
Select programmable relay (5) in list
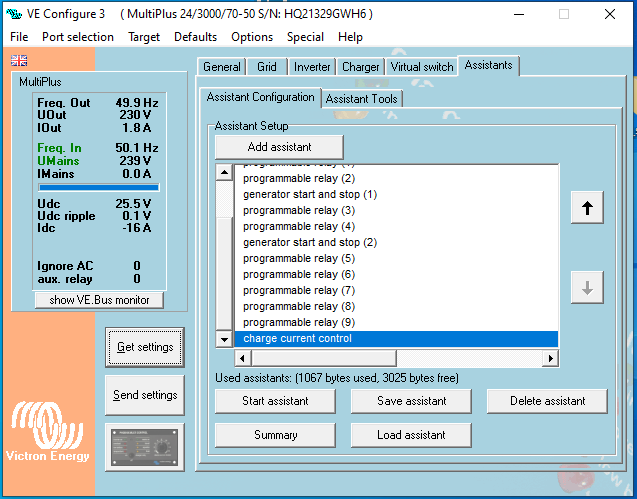[x=299, y=258]
